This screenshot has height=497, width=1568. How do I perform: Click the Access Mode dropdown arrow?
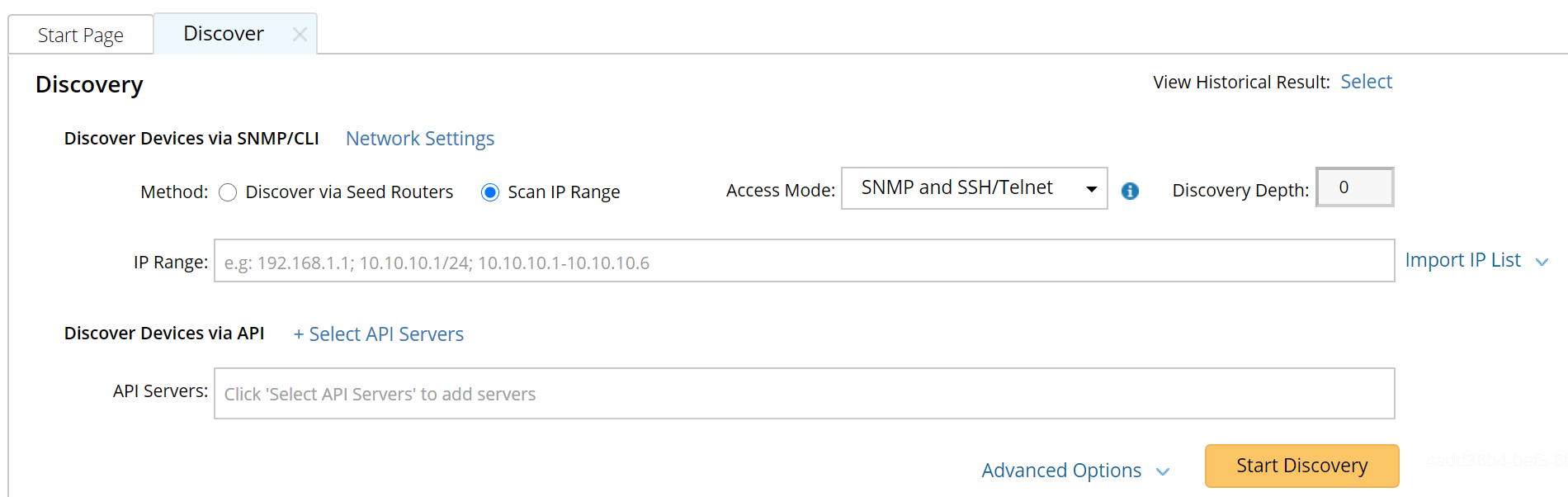[1091, 189]
